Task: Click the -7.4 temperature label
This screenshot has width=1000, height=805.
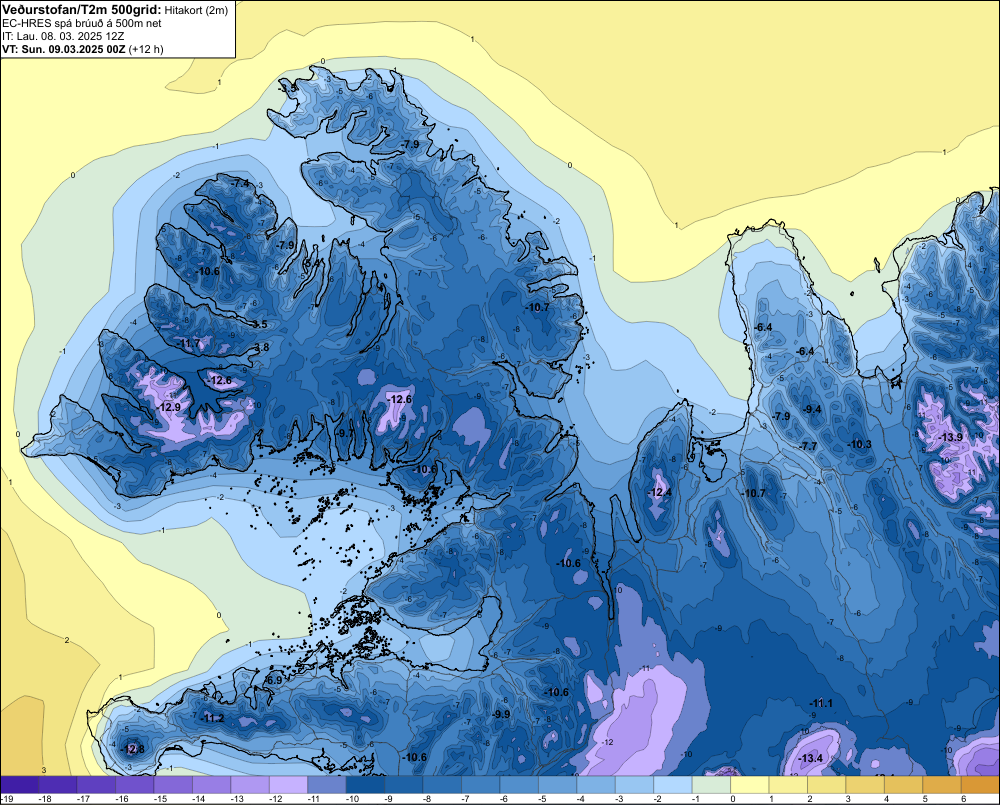Action: coord(240,183)
